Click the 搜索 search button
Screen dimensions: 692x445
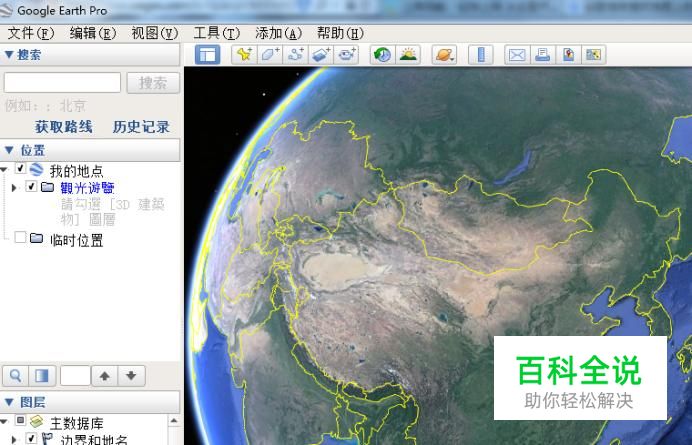coord(153,83)
